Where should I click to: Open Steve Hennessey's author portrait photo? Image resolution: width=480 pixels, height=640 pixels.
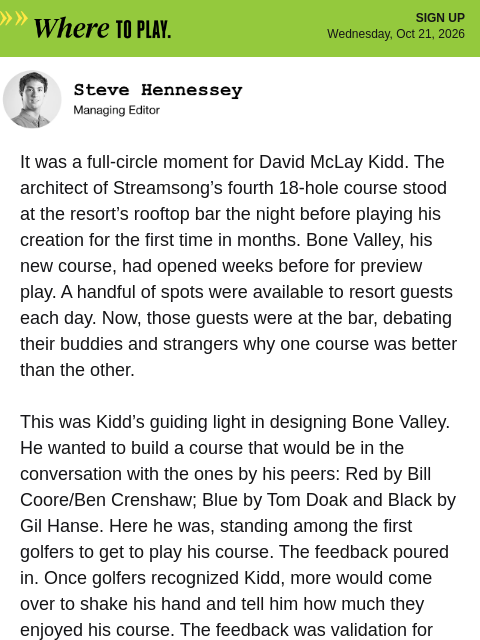pyautogui.click(x=32, y=99)
